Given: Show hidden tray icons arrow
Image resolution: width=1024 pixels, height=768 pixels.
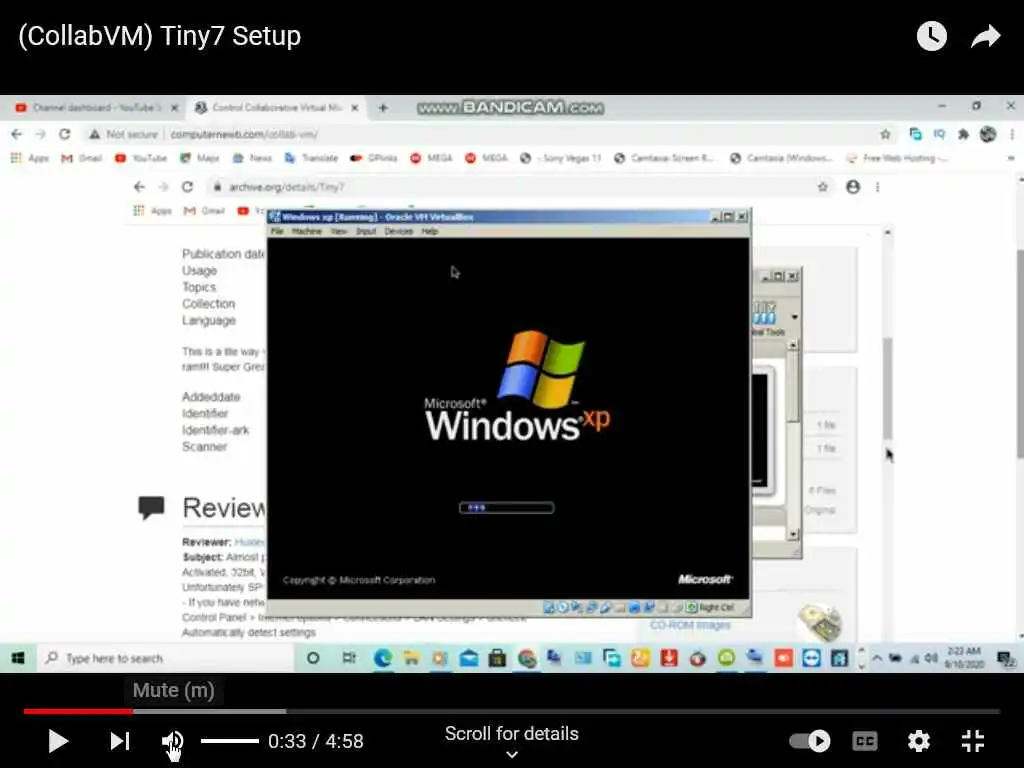Looking at the screenshot, I should 877,658.
